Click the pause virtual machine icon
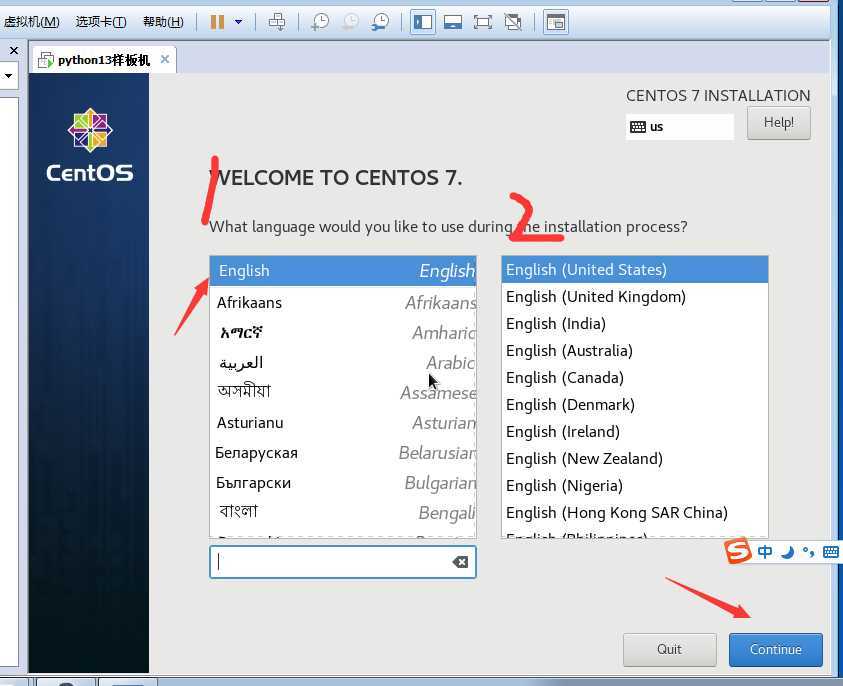 (x=217, y=22)
